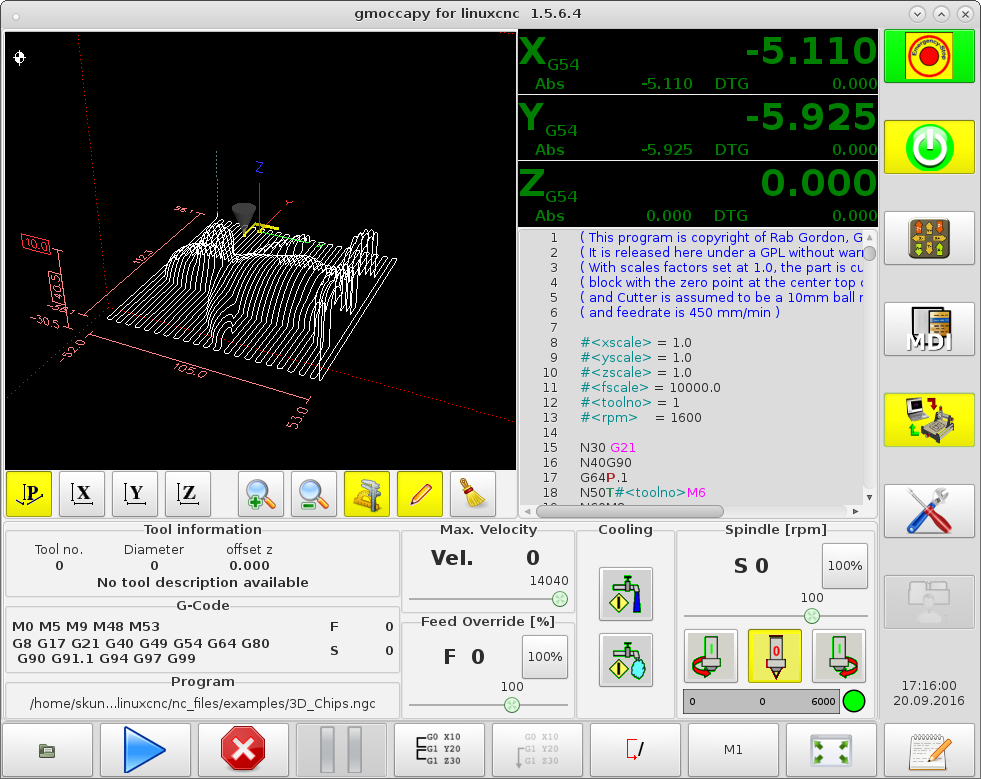
Task: Click scroll right arrow of G-code list
Action: (x=856, y=511)
